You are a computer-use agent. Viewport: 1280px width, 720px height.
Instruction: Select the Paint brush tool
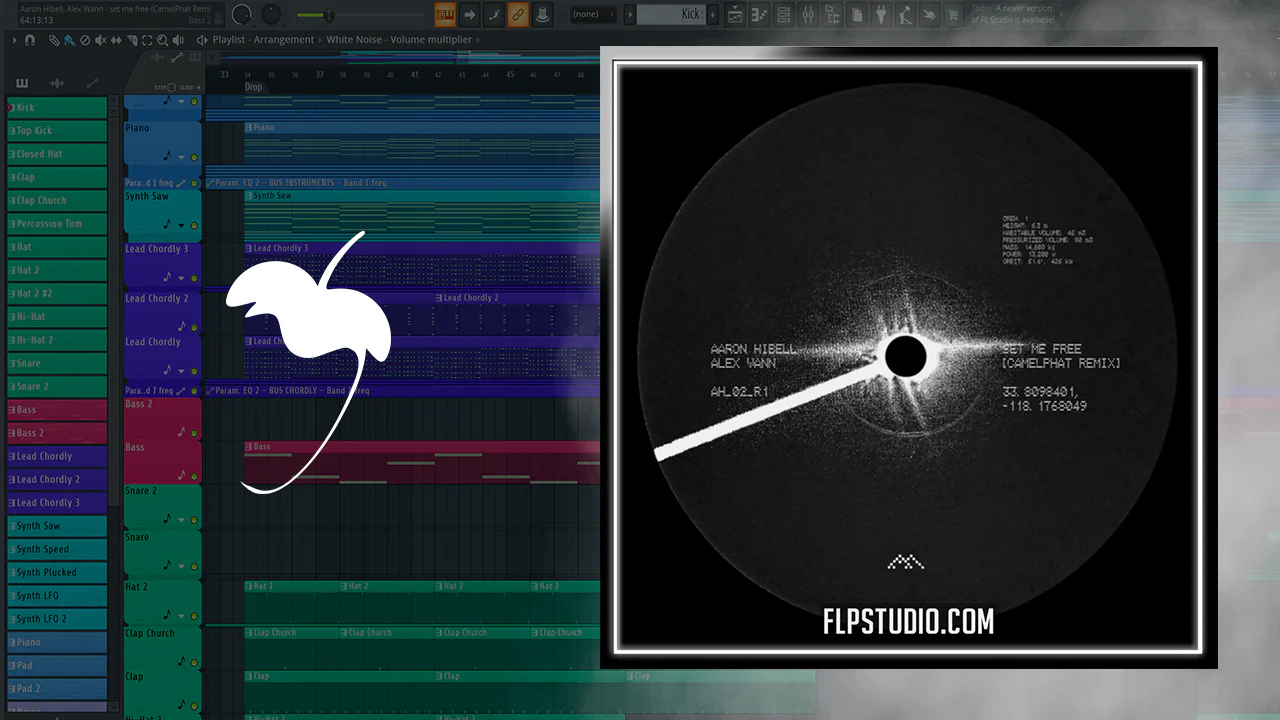tap(70, 40)
